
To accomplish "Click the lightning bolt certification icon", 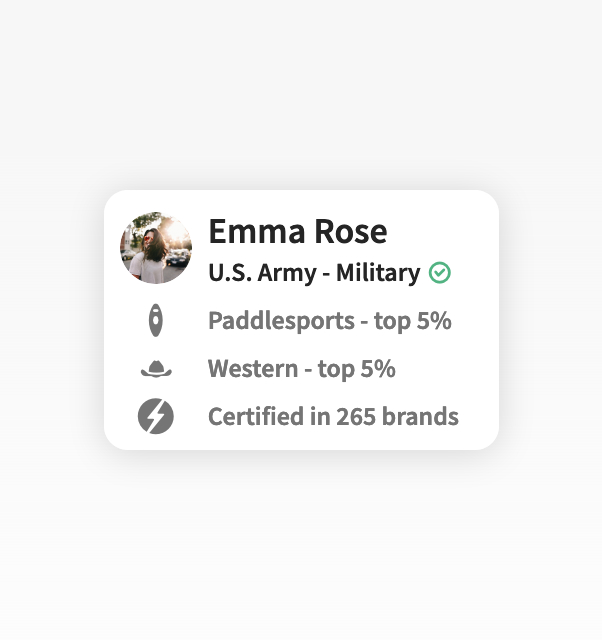I will pyautogui.click(x=155, y=416).
